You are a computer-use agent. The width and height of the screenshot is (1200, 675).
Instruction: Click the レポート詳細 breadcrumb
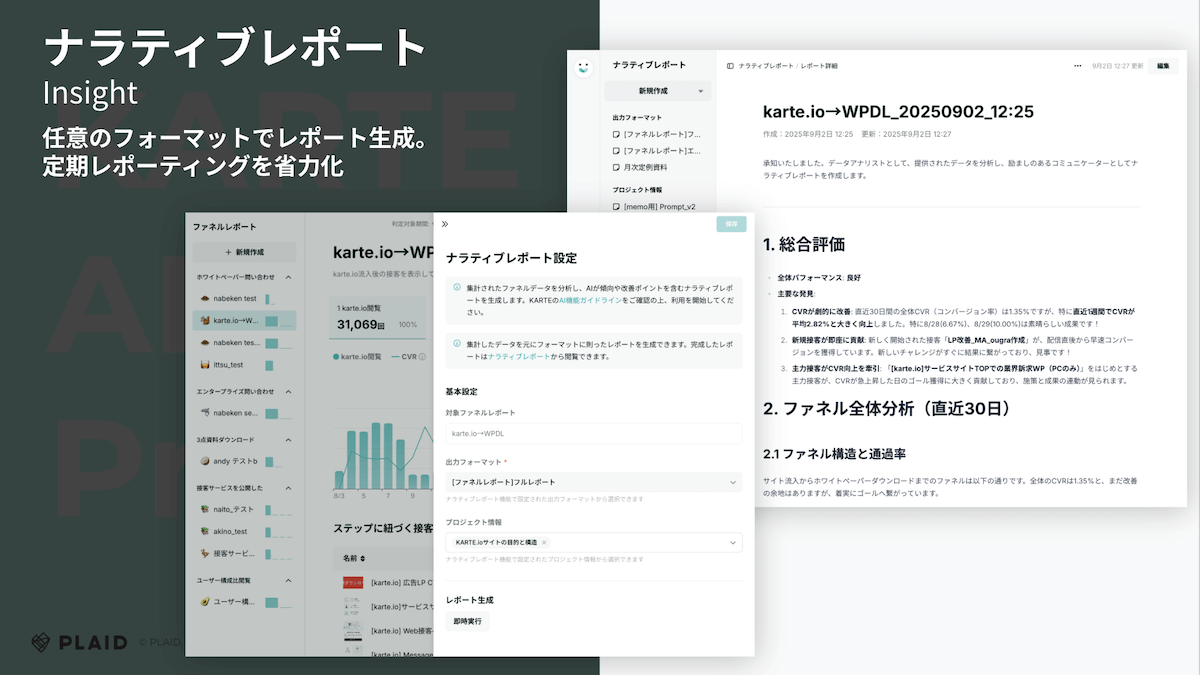[x=820, y=65]
